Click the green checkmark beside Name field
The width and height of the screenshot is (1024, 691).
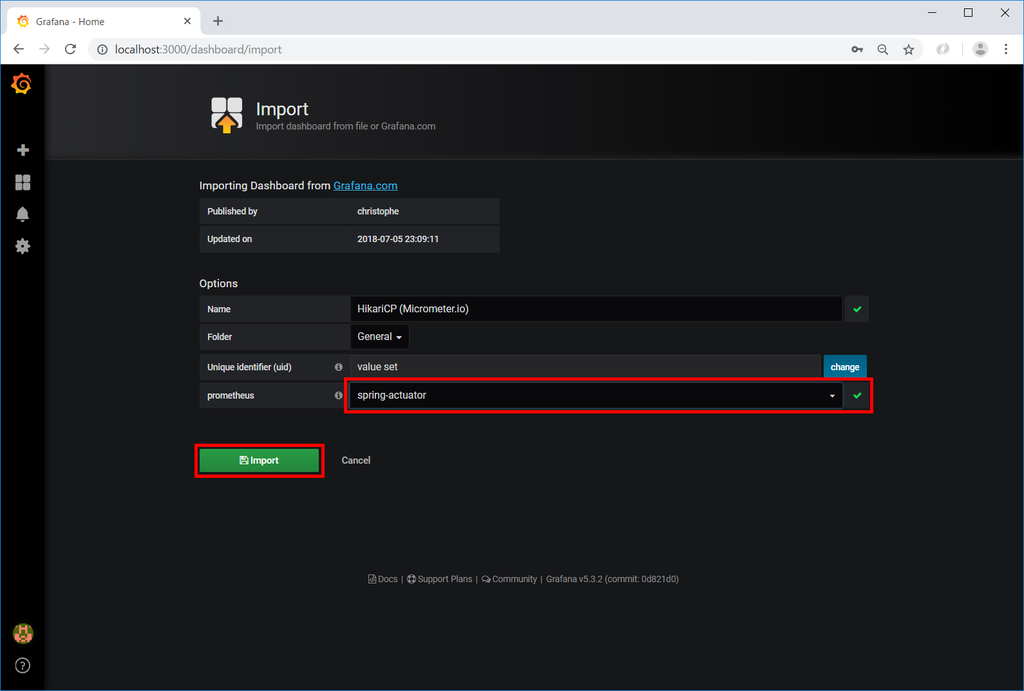857,309
